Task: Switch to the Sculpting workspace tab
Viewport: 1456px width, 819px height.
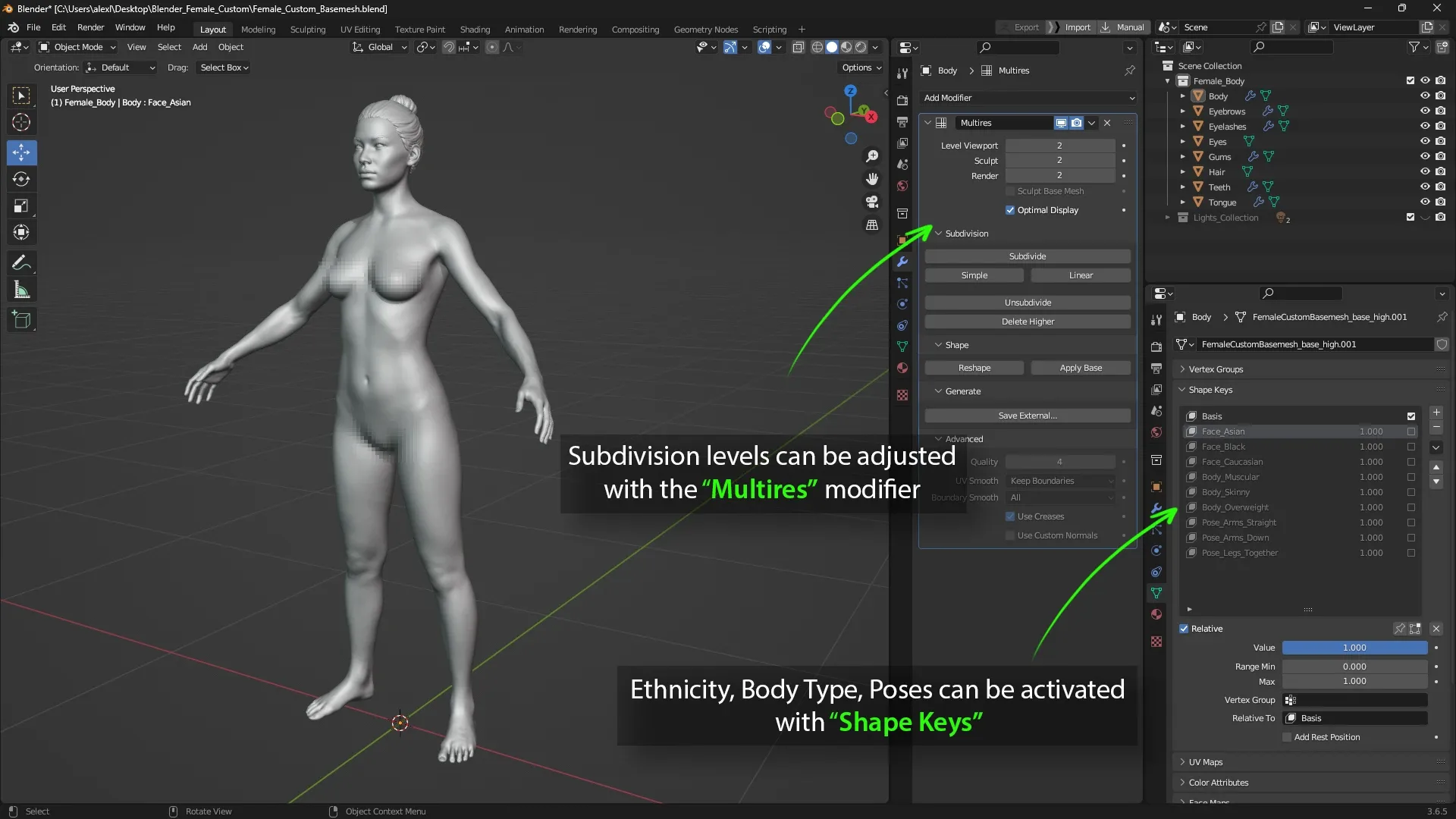Action: tap(307, 30)
